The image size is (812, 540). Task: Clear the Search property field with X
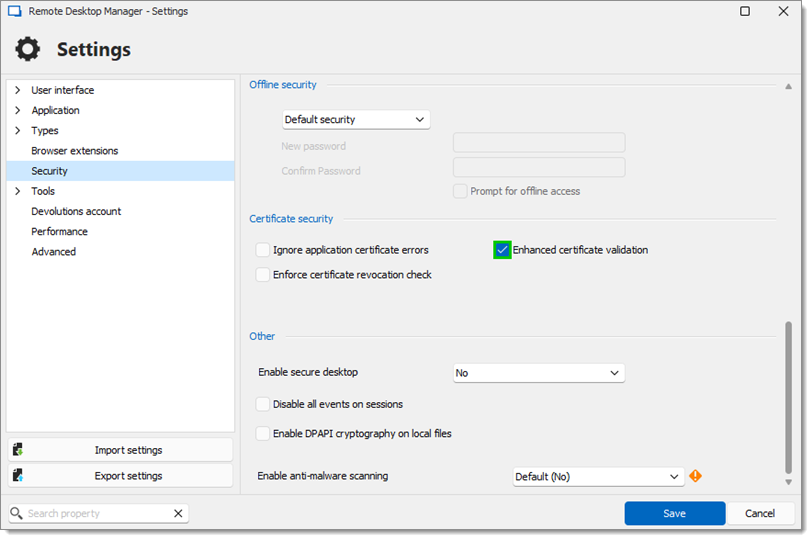(x=178, y=513)
